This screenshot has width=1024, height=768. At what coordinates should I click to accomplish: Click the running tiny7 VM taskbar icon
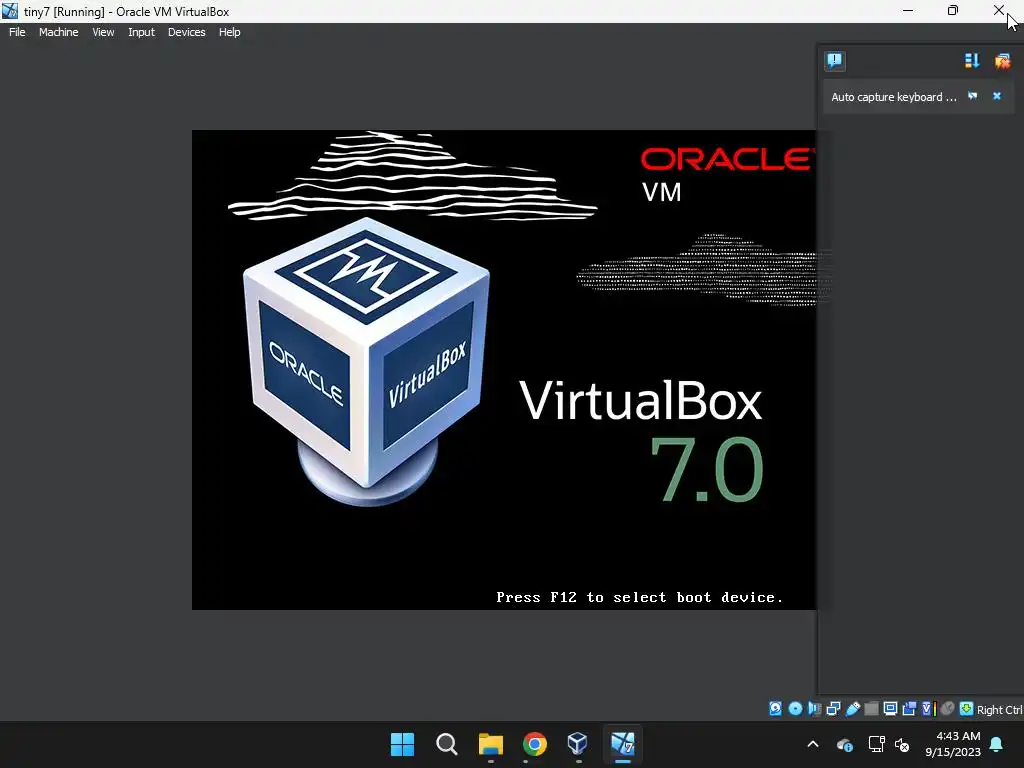[x=622, y=744]
